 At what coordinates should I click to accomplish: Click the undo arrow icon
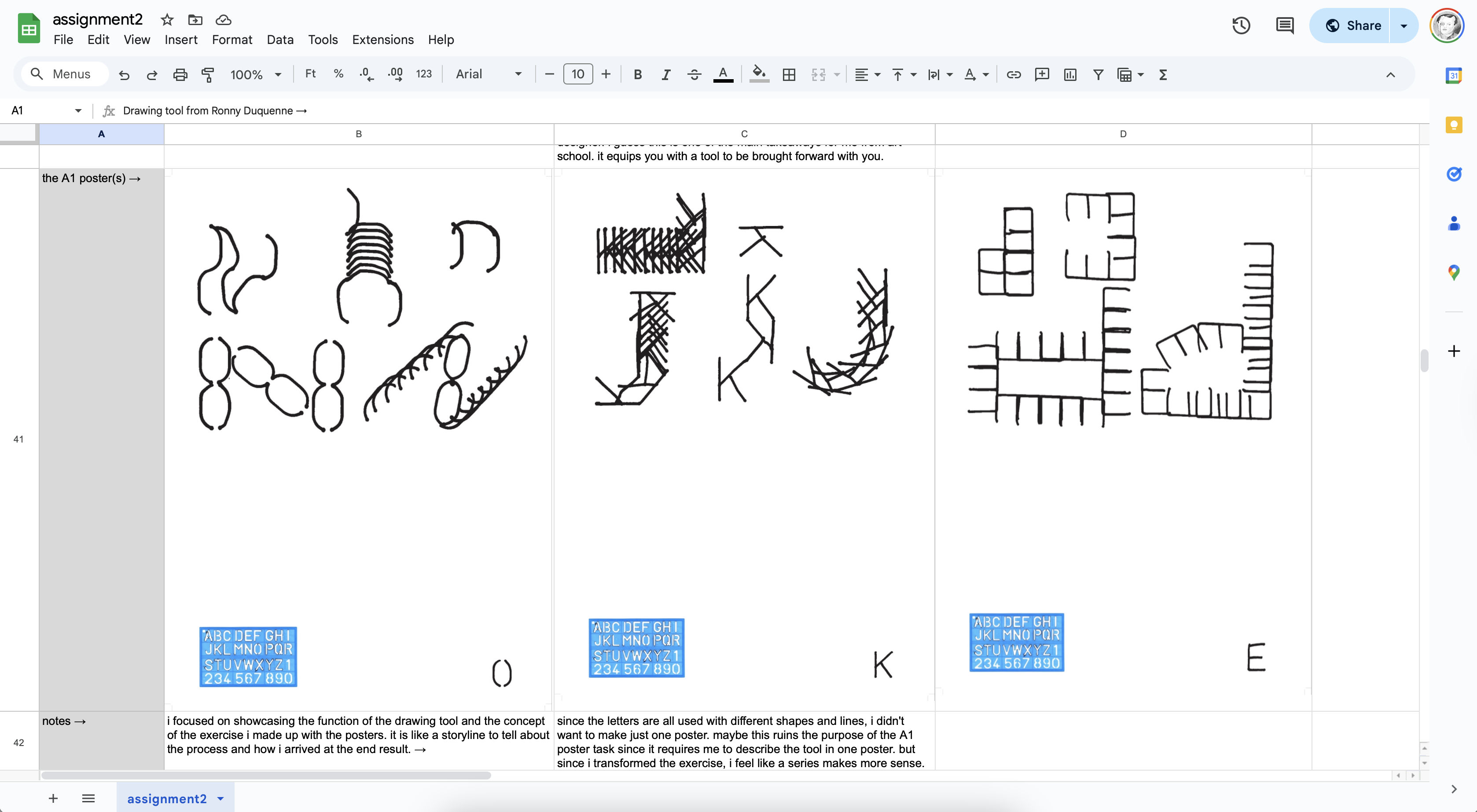click(124, 74)
